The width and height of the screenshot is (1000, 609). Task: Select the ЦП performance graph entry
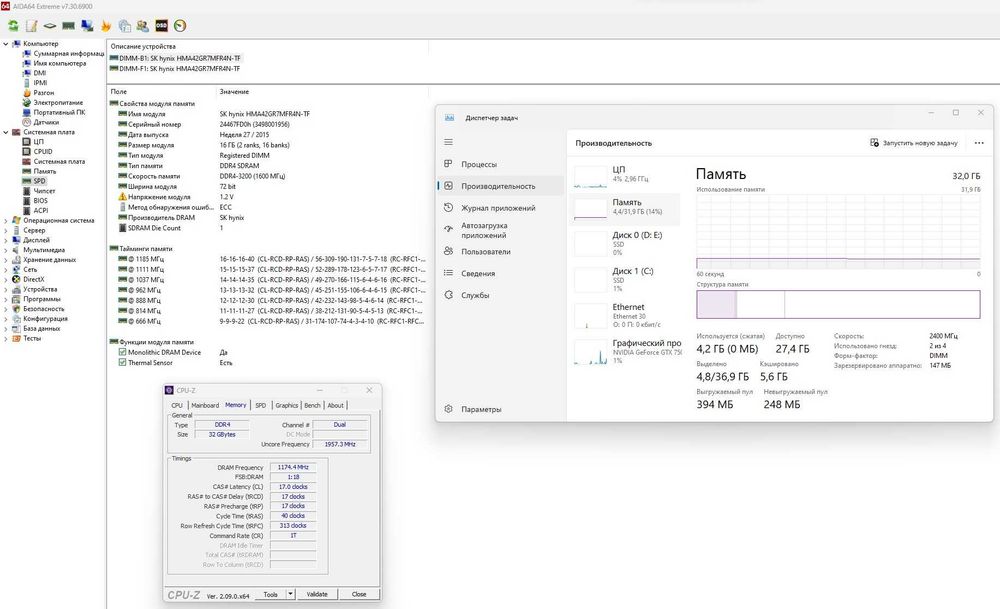pos(625,175)
